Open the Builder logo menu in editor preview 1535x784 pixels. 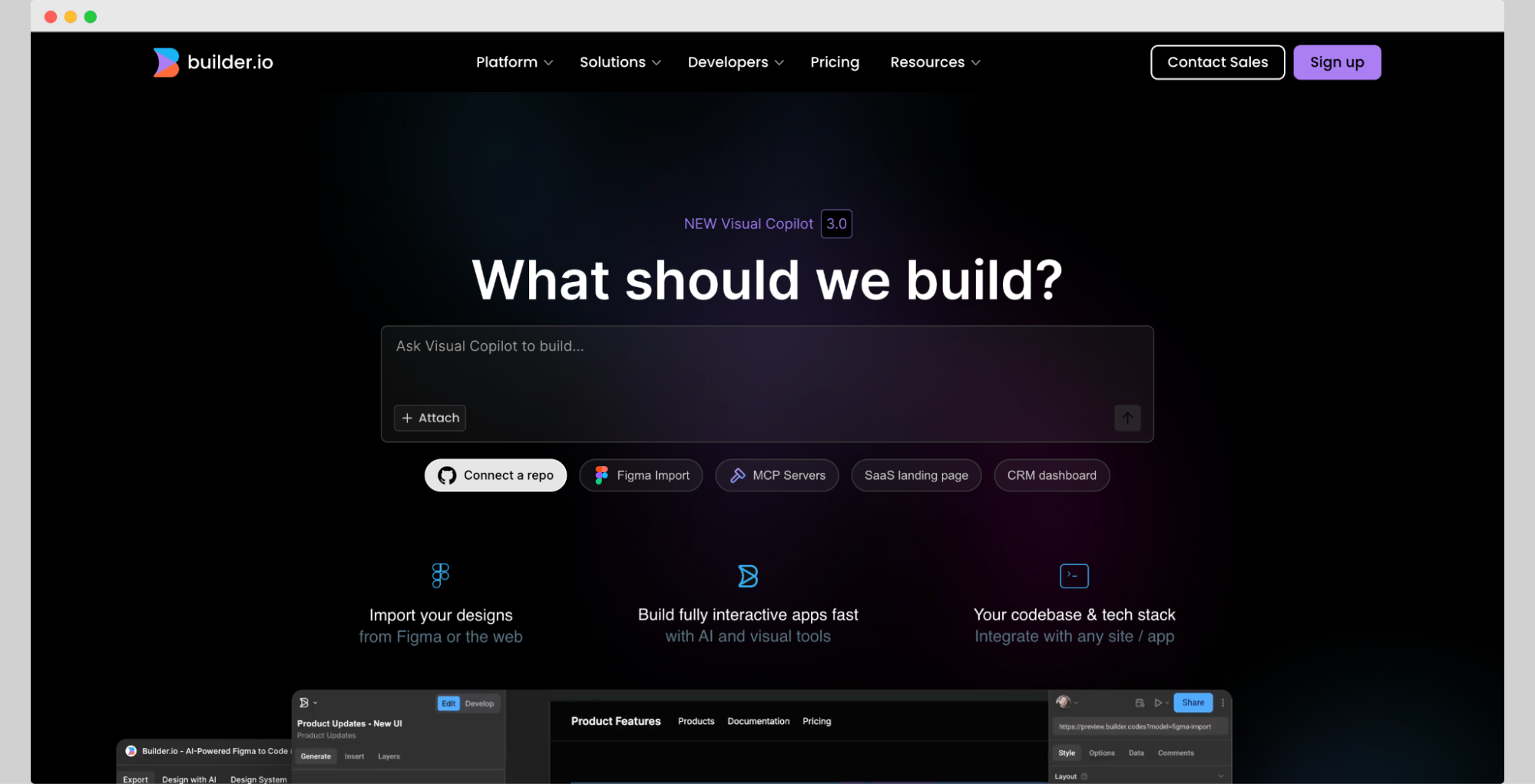pyautogui.click(x=307, y=703)
